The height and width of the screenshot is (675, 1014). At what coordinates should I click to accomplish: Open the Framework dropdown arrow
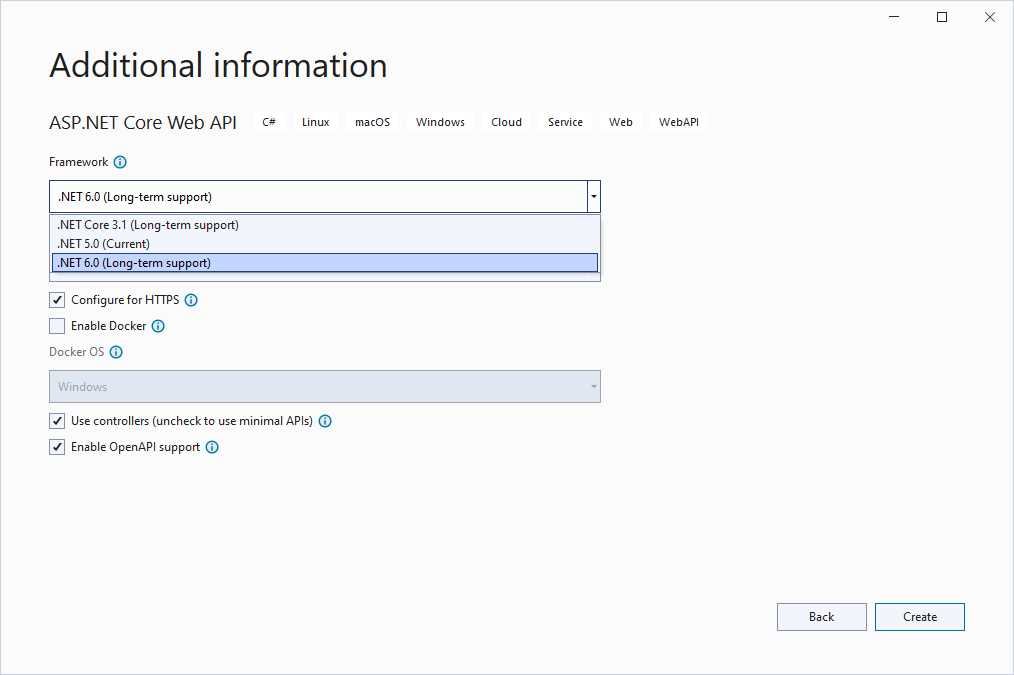[x=593, y=196]
